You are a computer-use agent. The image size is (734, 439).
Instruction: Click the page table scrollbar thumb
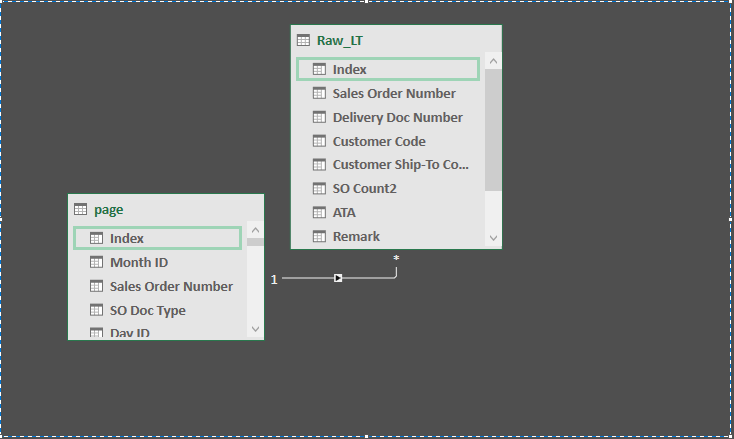click(x=255, y=242)
